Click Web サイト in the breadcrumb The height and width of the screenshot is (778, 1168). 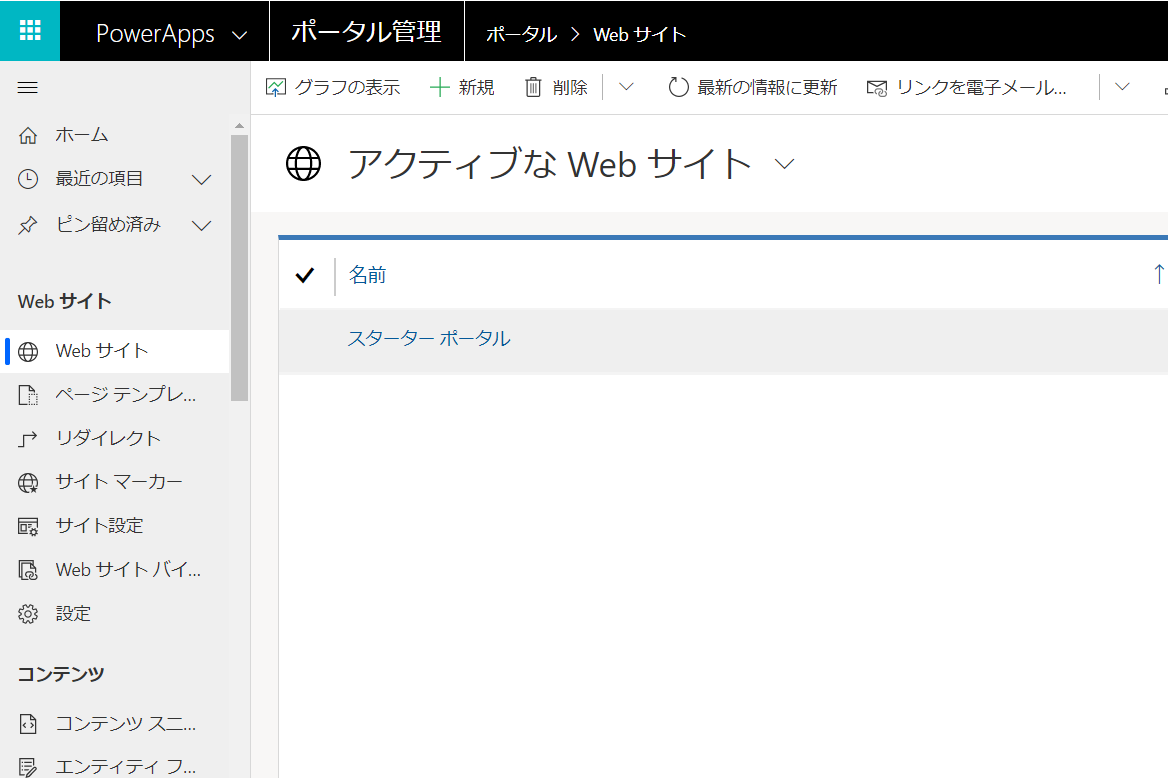639,34
